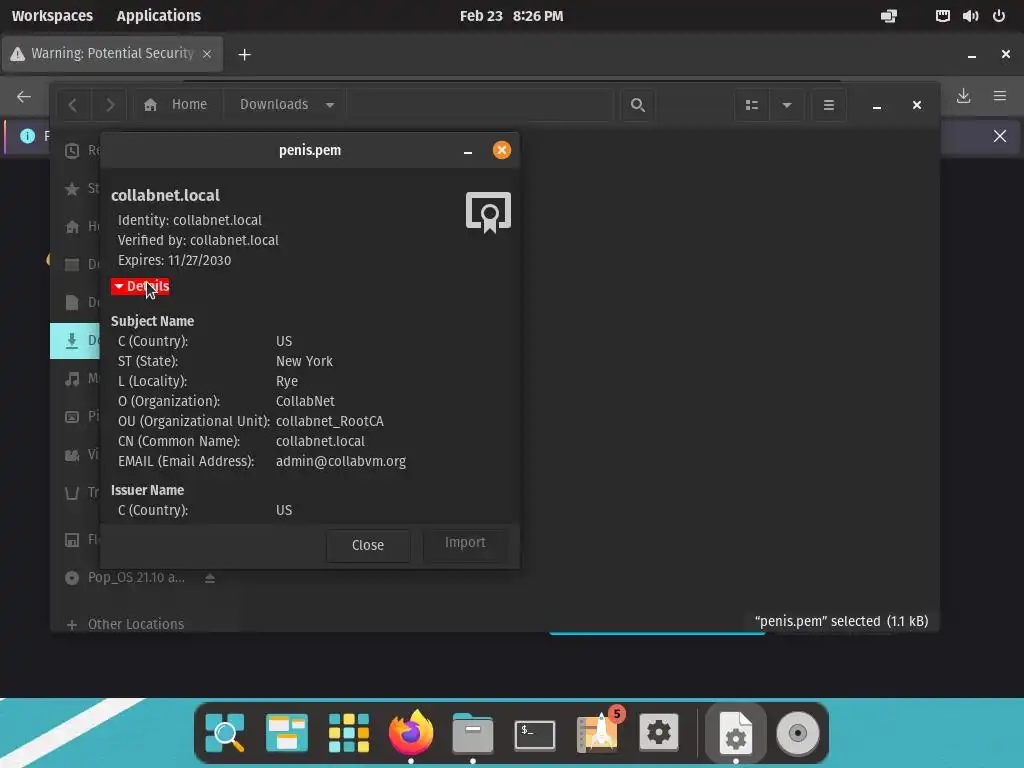Screen dimensions: 1024x768
Task: Open the power menu icon
Action: tap(999, 16)
